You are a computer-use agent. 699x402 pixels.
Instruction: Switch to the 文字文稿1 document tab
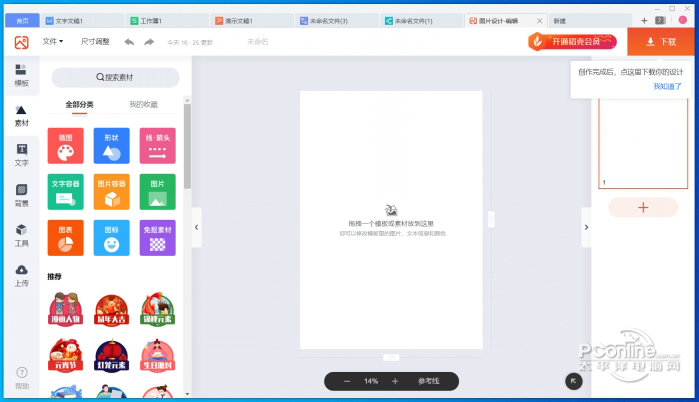[x=82, y=21]
